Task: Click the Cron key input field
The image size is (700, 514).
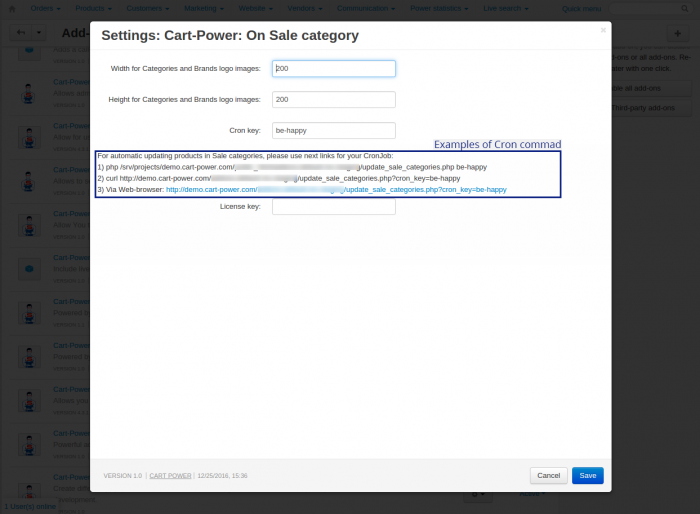Action: pyautogui.click(x=333, y=130)
